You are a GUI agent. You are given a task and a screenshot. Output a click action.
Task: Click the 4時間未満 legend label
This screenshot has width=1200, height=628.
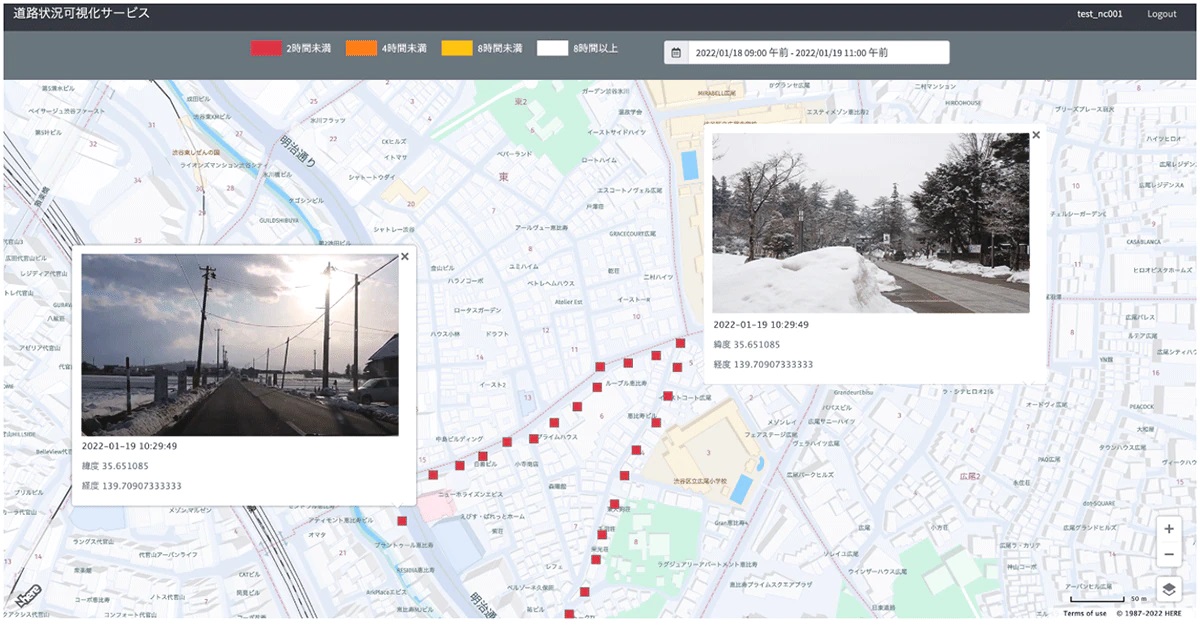click(404, 48)
